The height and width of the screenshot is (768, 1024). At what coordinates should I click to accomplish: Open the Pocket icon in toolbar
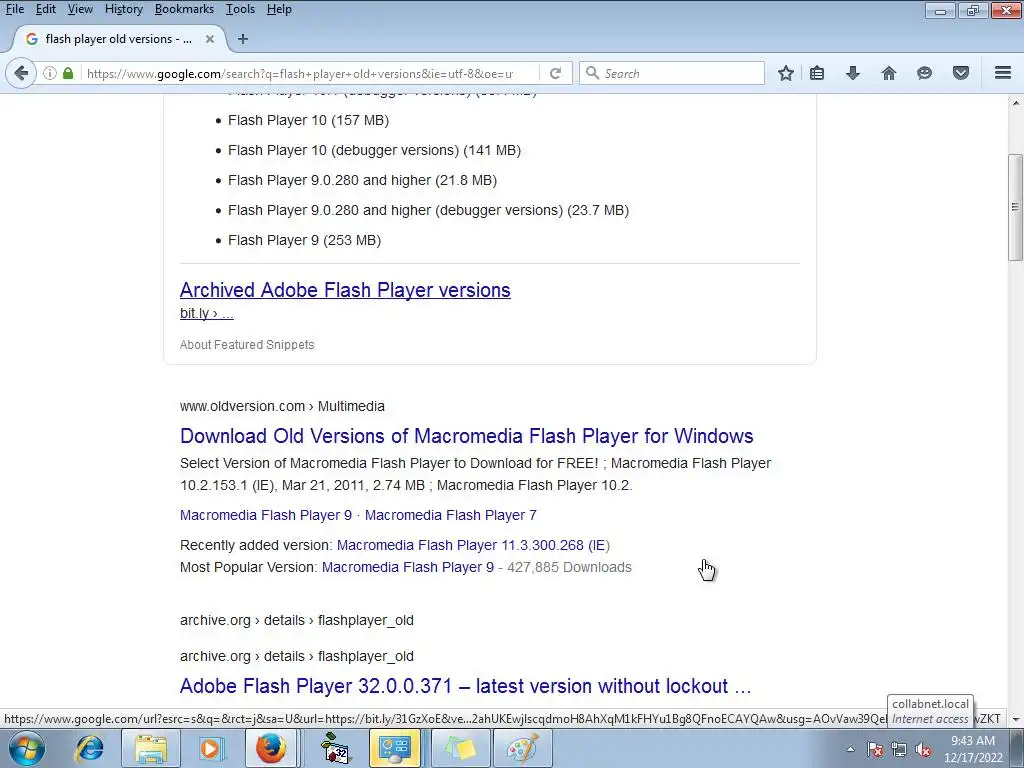[x=961, y=73]
